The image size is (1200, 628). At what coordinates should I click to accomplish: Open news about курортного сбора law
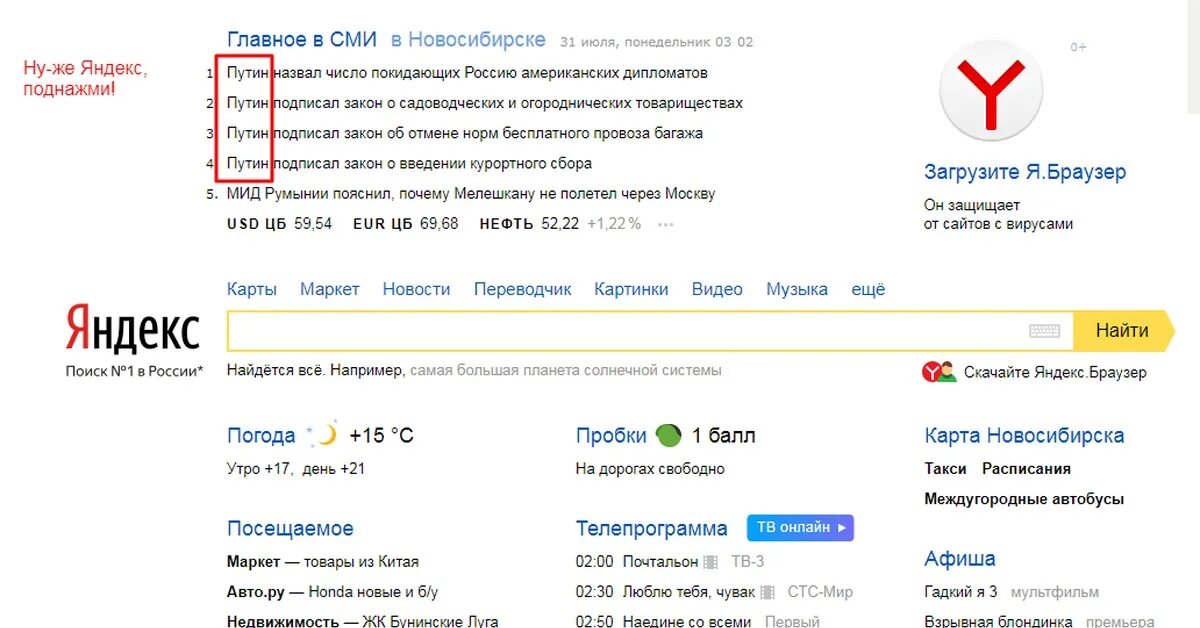coord(409,163)
